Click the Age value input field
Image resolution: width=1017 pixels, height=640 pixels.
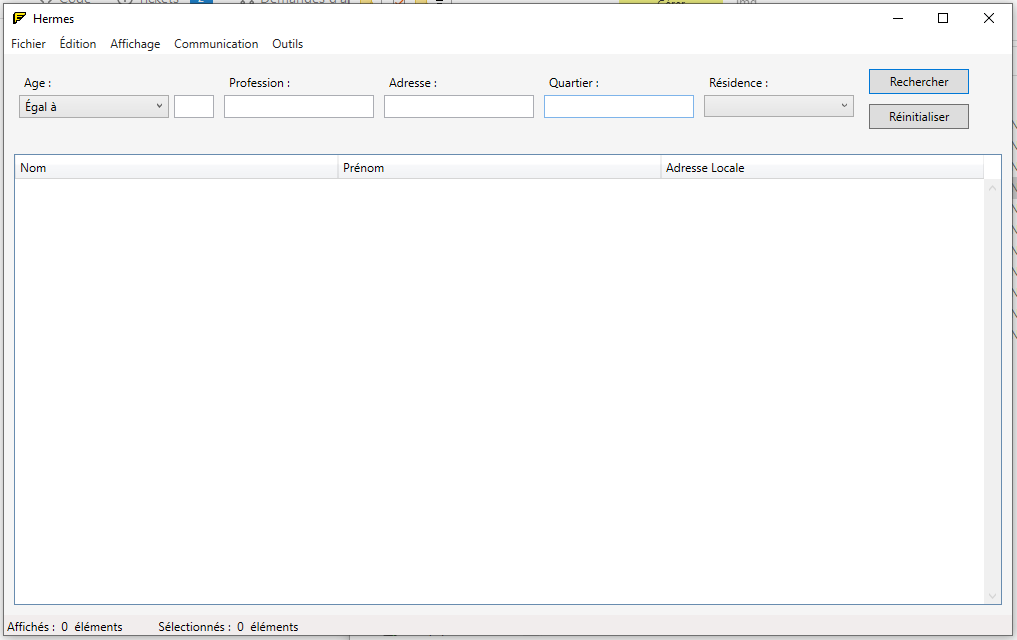pos(194,106)
